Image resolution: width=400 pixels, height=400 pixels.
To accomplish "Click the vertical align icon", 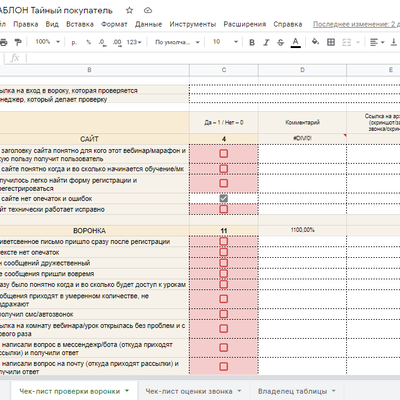I will pos(394,42).
